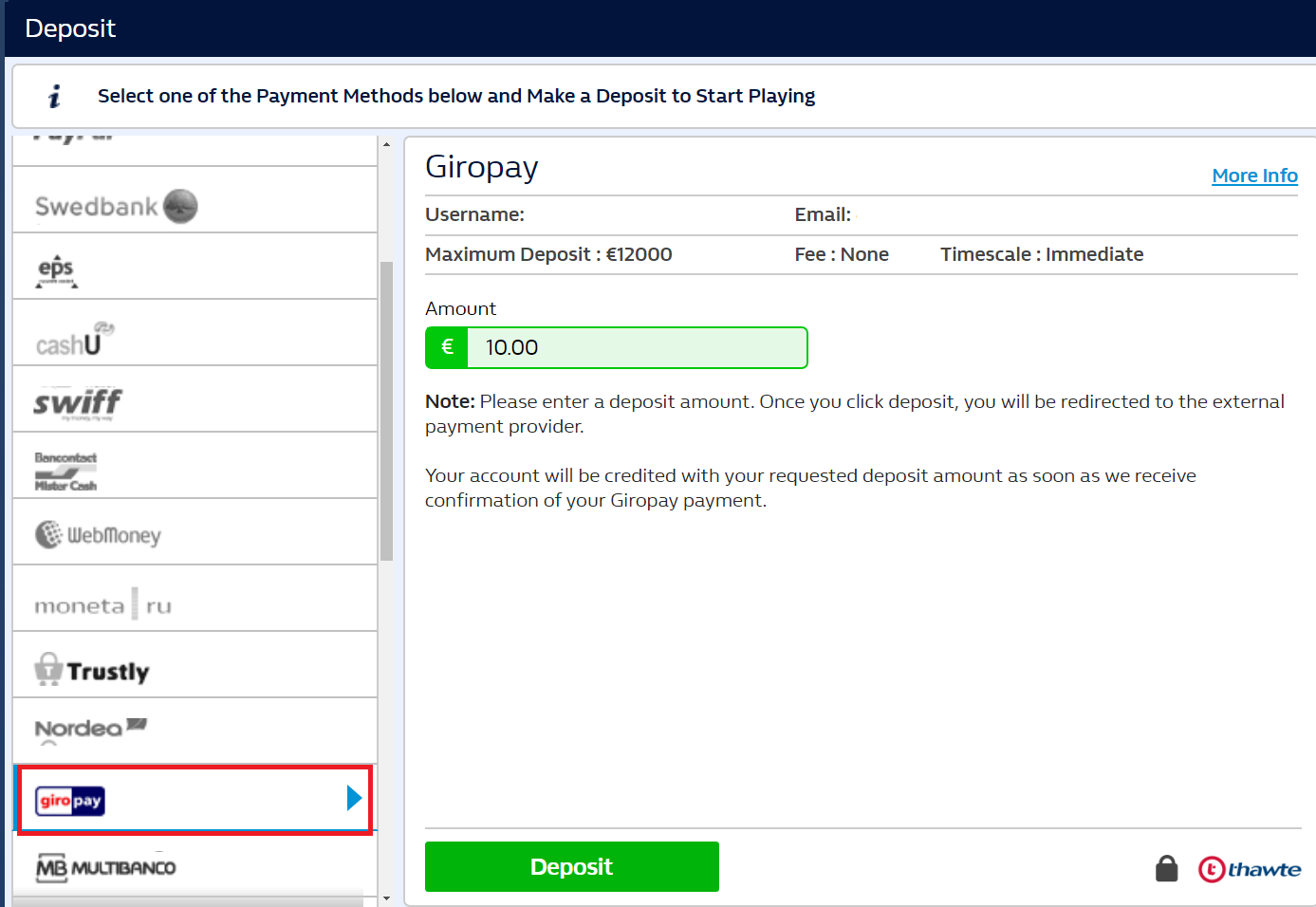Click the Giropay heading
The width and height of the screenshot is (1316, 907).
pos(482,167)
